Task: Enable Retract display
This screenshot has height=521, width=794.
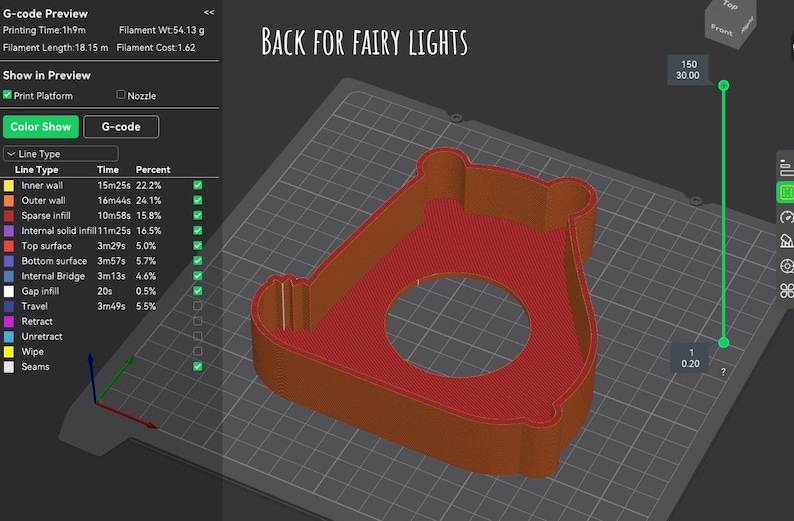Action: (197, 321)
